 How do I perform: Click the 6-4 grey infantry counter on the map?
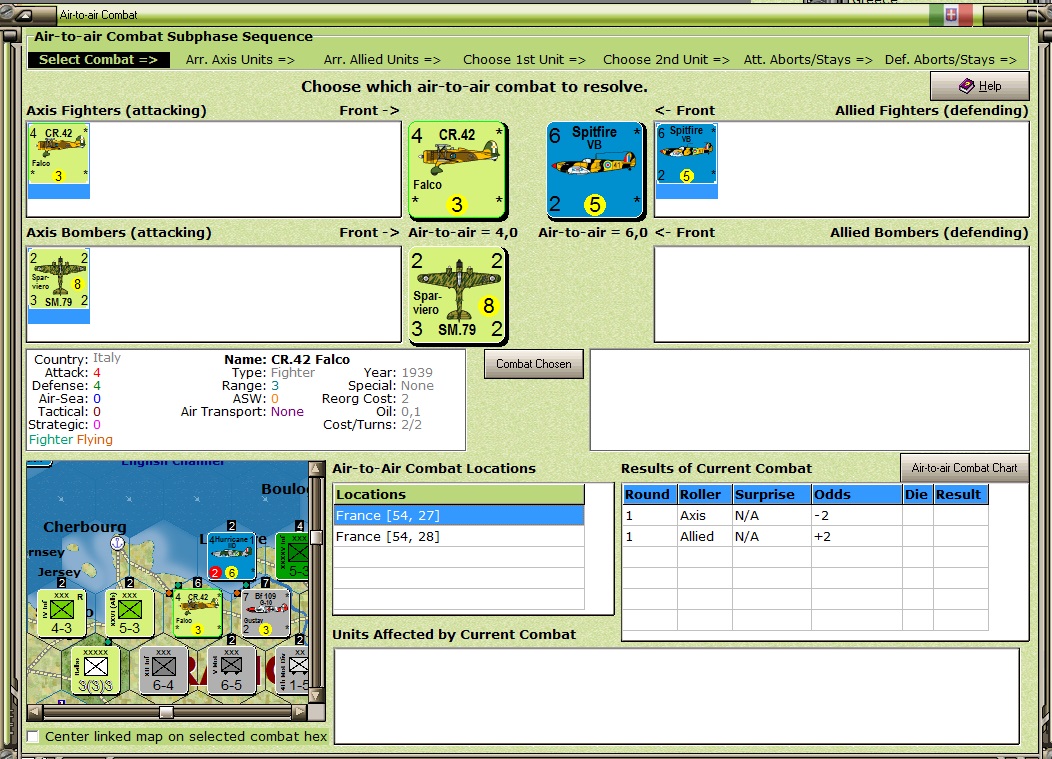click(x=164, y=670)
